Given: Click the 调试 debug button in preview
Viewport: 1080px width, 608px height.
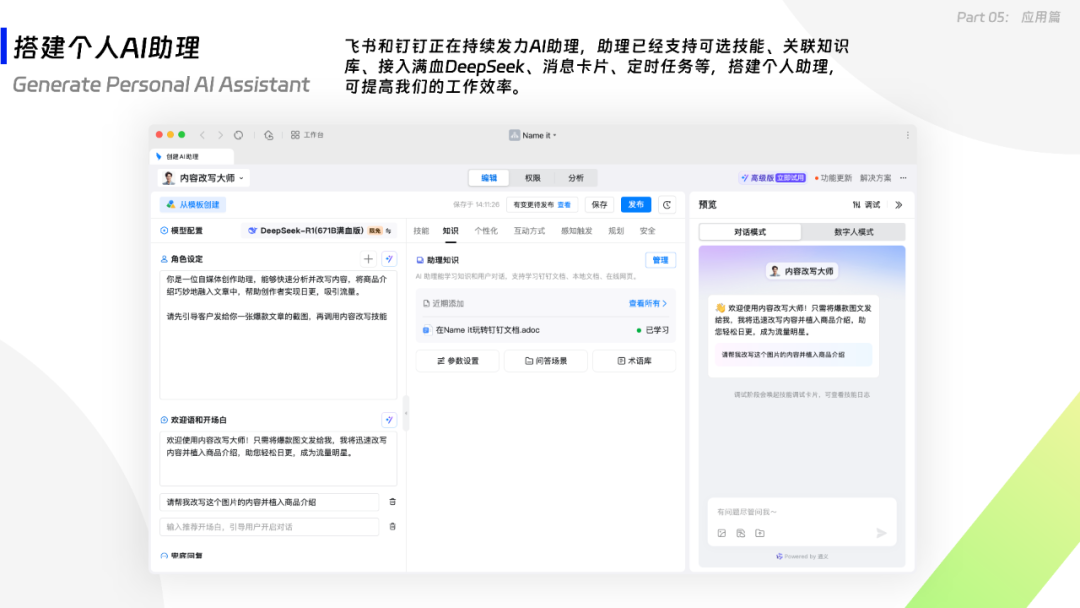Looking at the screenshot, I should (x=866, y=205).
